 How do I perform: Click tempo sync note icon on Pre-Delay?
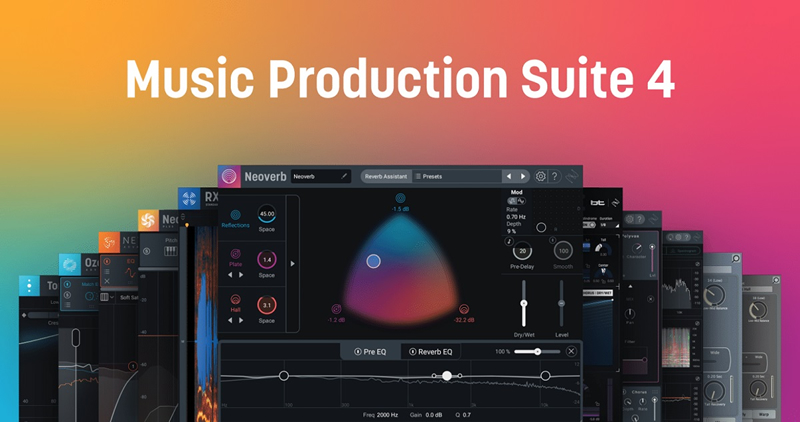click(509, 241)
